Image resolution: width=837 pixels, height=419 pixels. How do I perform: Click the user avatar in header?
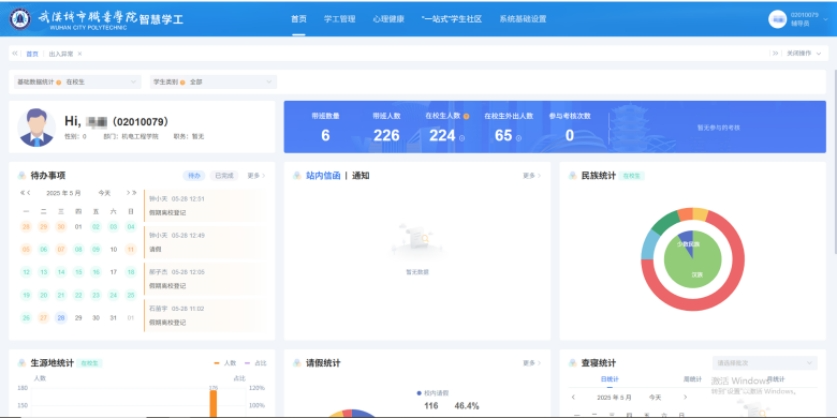(777, 19)
